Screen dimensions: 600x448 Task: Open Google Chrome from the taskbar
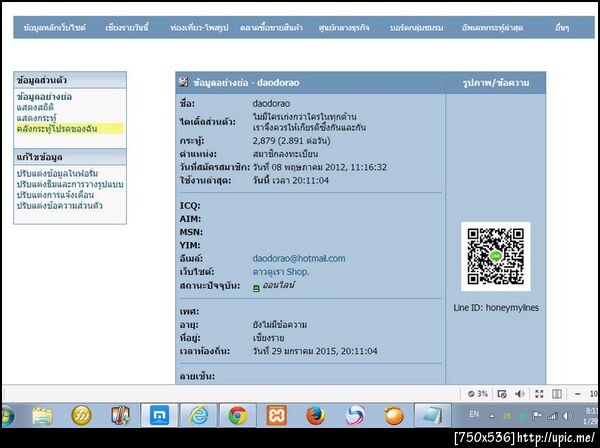click(238, 415)
